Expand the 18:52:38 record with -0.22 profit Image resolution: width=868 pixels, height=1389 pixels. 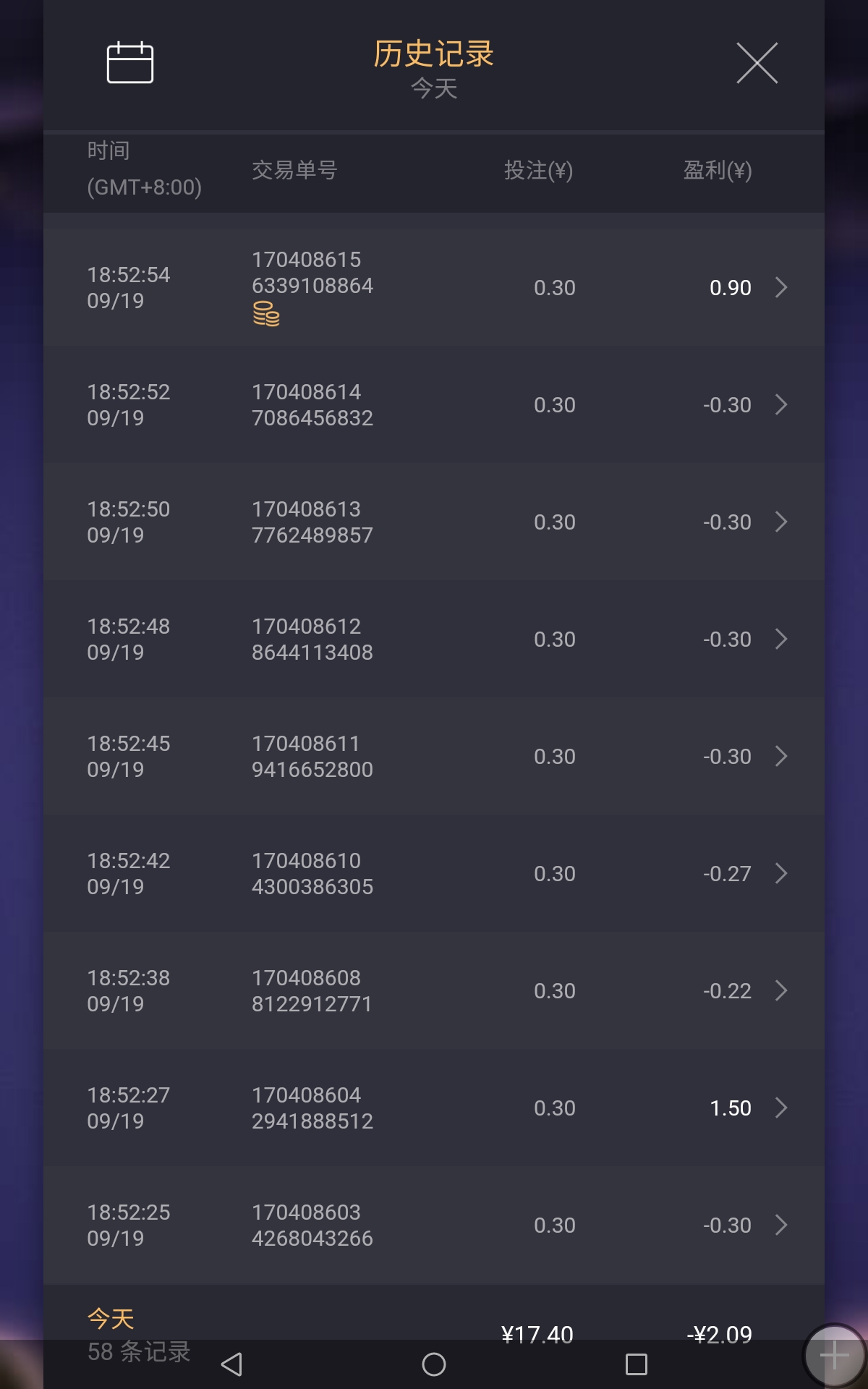[781, 990]
